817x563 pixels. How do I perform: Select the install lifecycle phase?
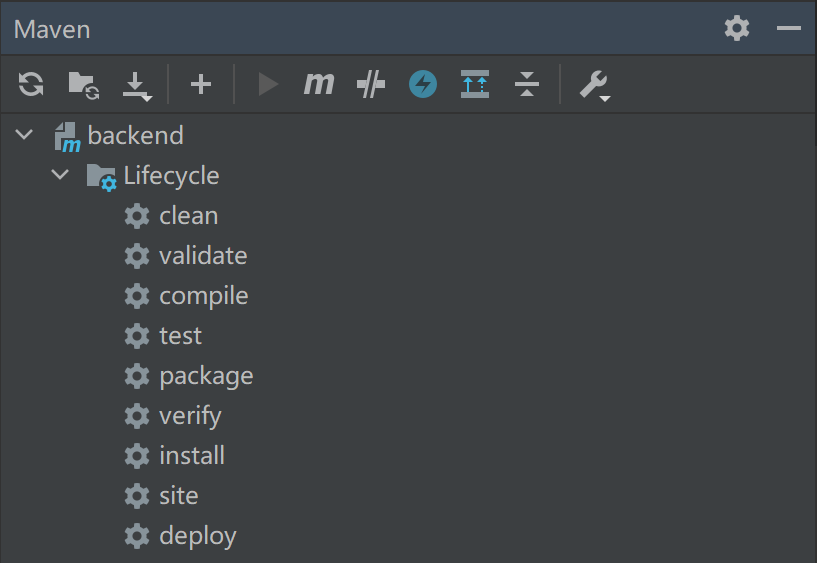[x=192, y=456]
